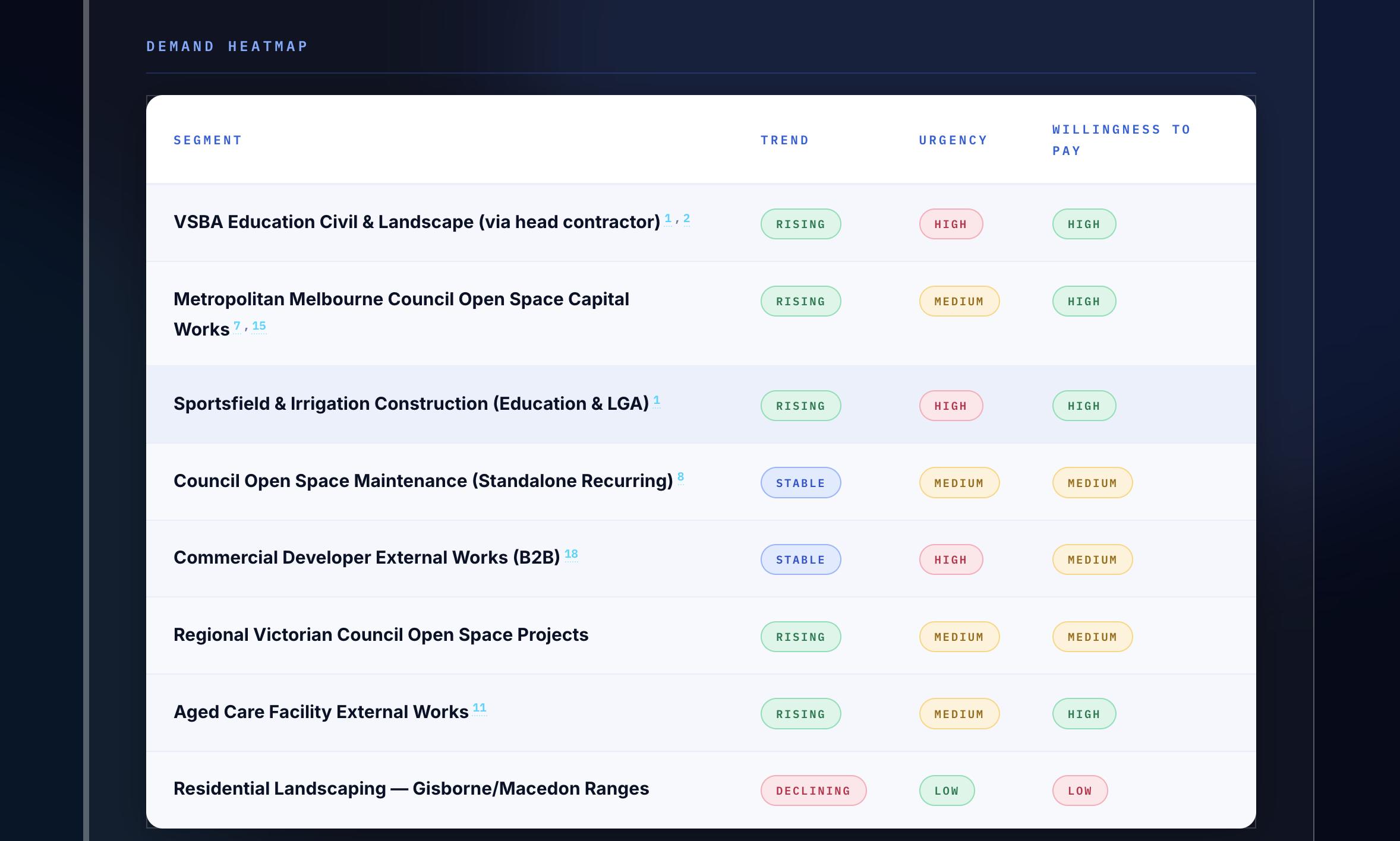Click LOW willingness badge in Residential Landscaping row
1400x841 pixels.
click(1080, 791)
